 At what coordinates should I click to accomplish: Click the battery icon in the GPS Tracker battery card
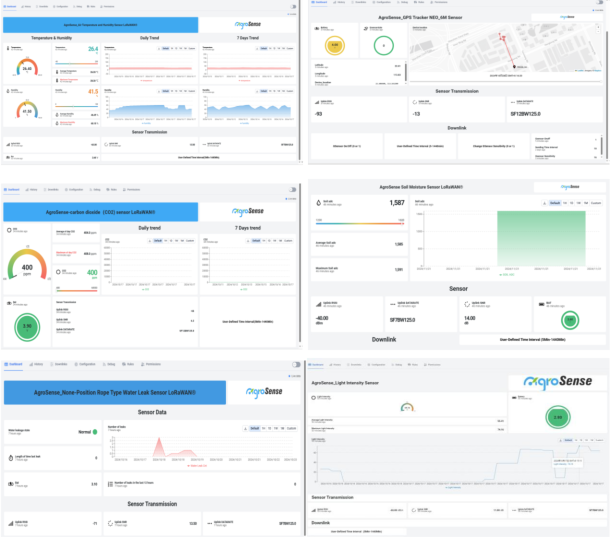click(x=317, y=29)
